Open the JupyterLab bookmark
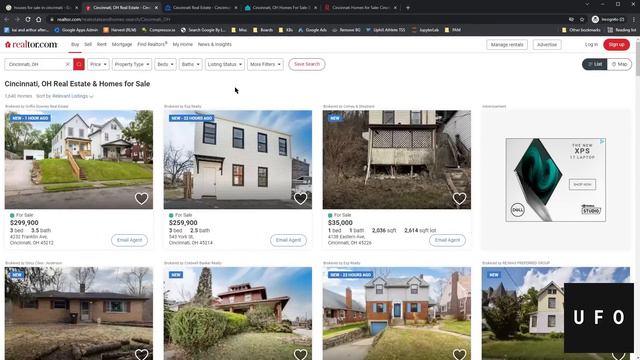Image resolution: width=640 pixels, height=360 pixels. tap(425, 30)
